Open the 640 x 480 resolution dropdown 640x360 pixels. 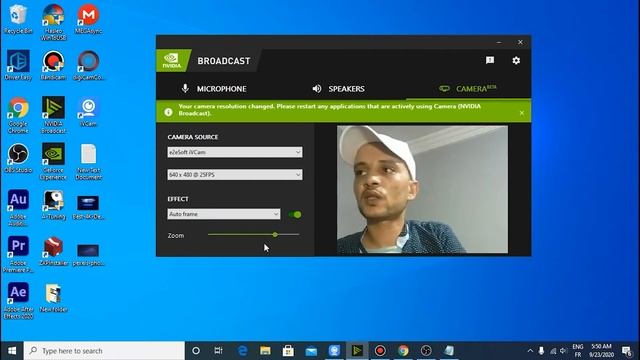pyautogui.click(x=235, y=175)
